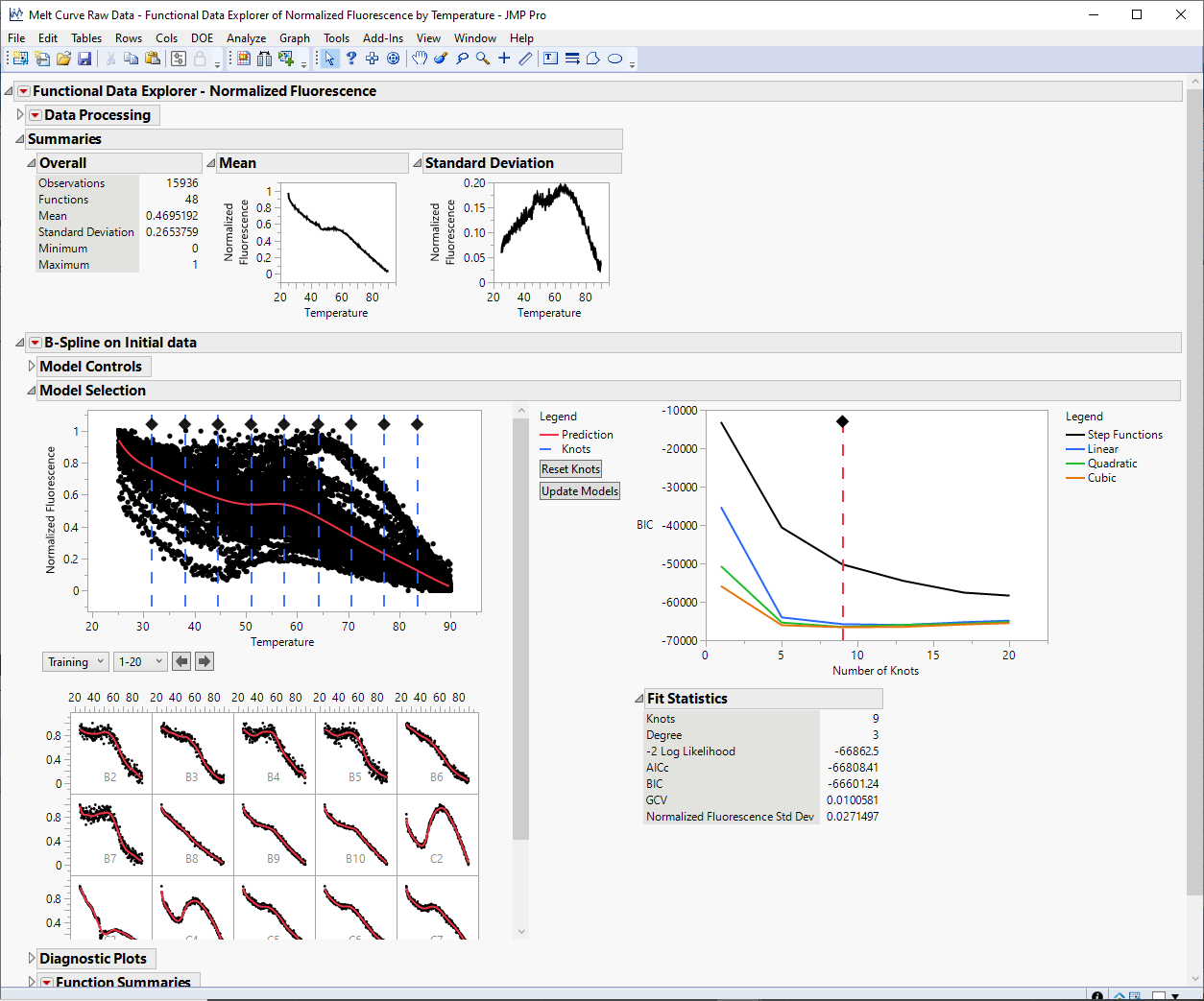Screen dimensions: 1204x1001
Task: Open the Analyze menu
Action: [x=246, y=38]
